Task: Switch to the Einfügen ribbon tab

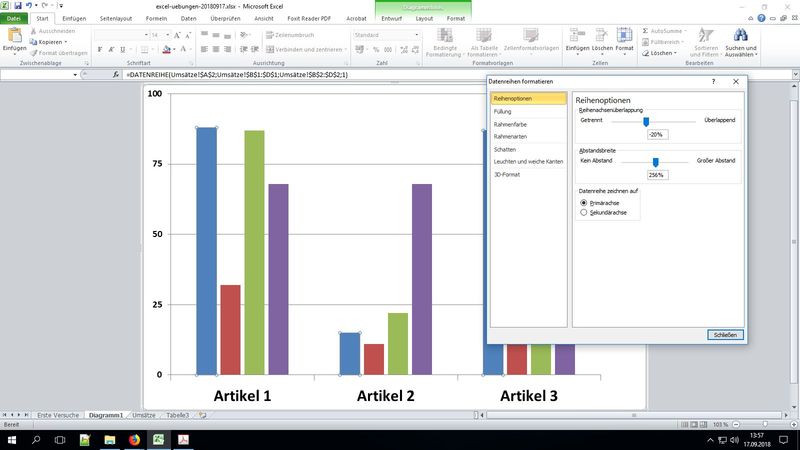Action: 74,18
